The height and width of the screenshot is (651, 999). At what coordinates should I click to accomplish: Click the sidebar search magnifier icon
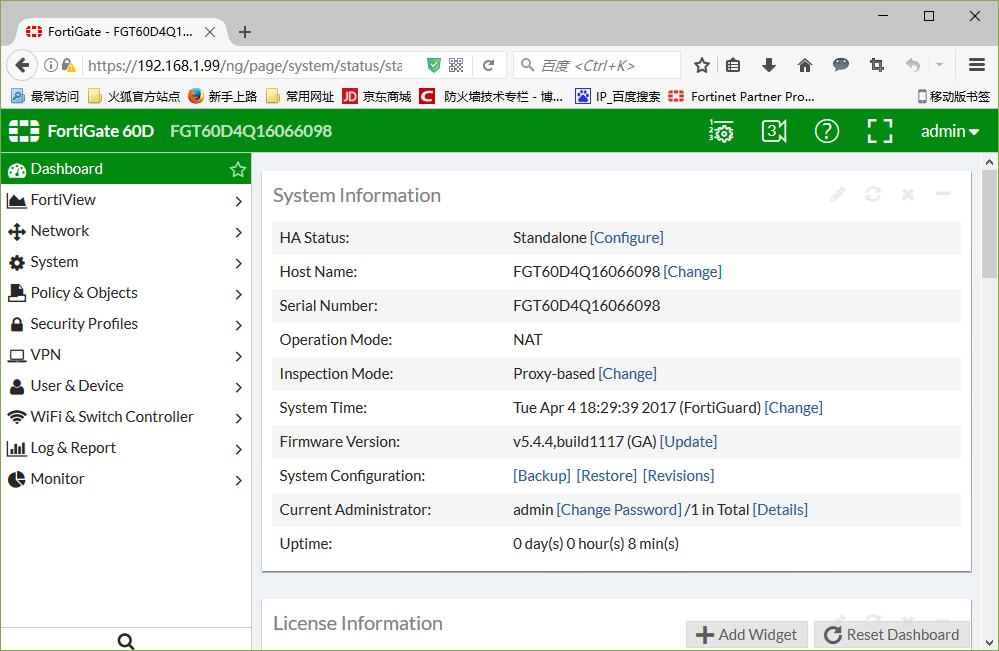click(x=126, y=641)
